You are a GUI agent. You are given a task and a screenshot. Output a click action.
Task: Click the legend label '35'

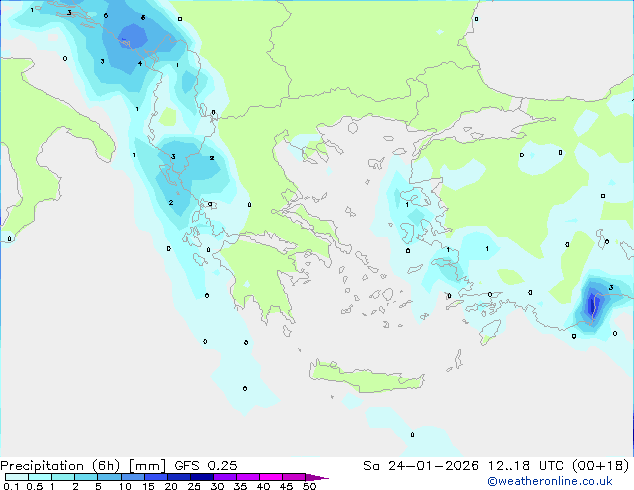tap(240, 486)
